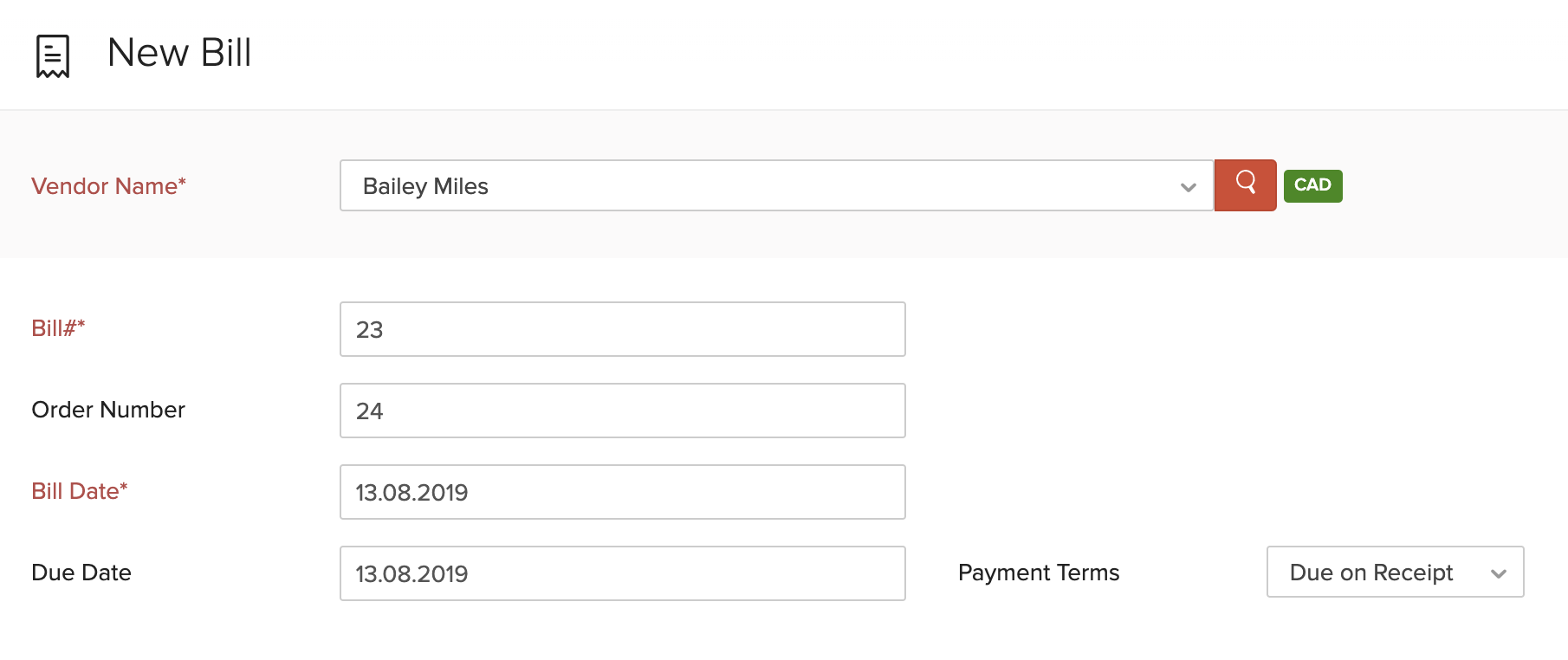Click the chevron arrow in the vendor dropdown
This screenshot has height=660, width=1568.
pyautogui.click(x=1188, y=187)
